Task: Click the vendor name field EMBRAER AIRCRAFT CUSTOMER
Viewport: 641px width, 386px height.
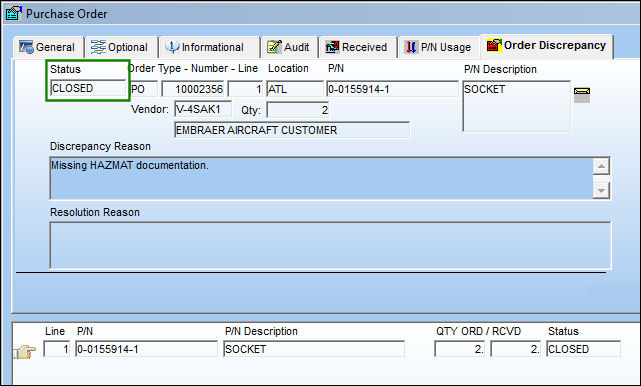Action: (292, 130)
